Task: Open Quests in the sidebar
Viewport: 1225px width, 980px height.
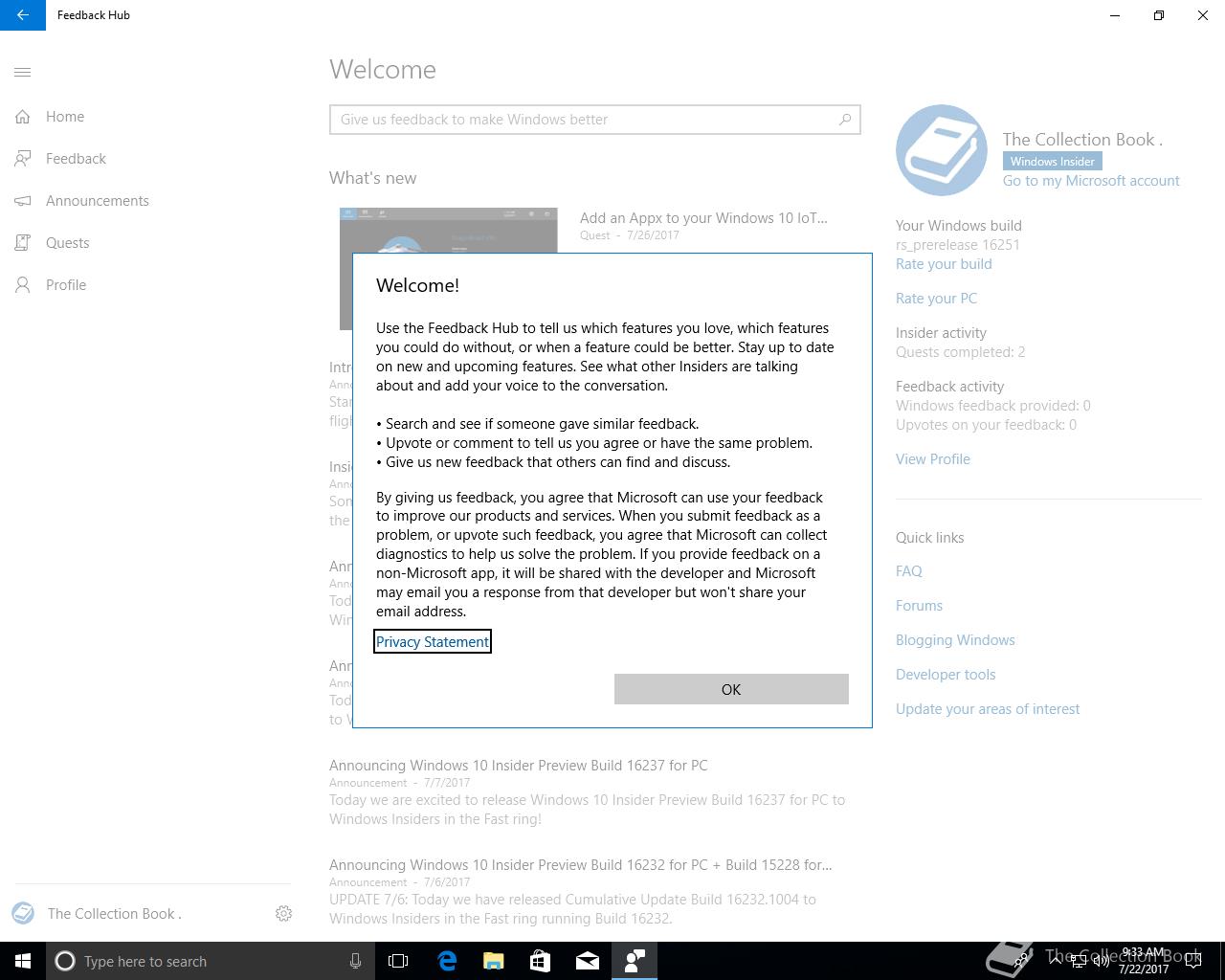Action: 68,243
